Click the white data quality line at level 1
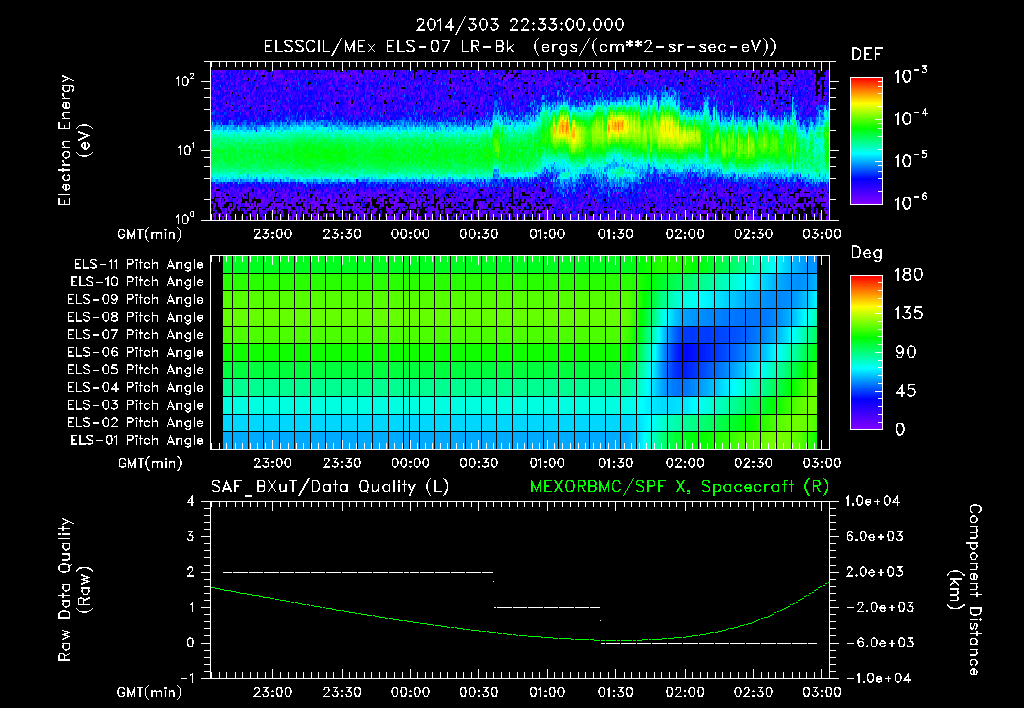The image size is (1024, 708). pos(547,607)
